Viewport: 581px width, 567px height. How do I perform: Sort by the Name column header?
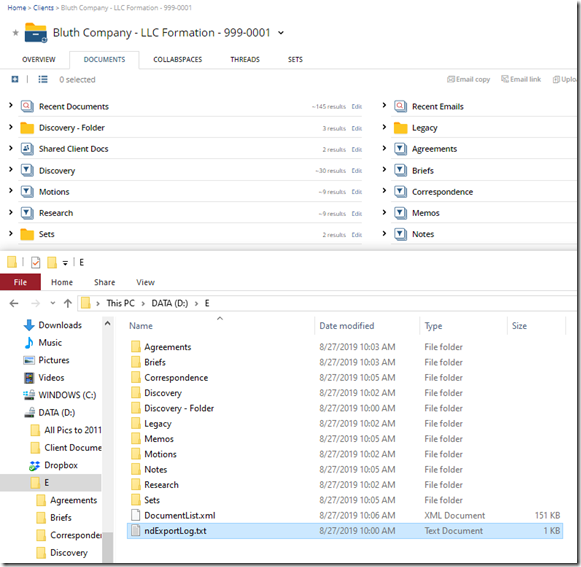[141, 326]
